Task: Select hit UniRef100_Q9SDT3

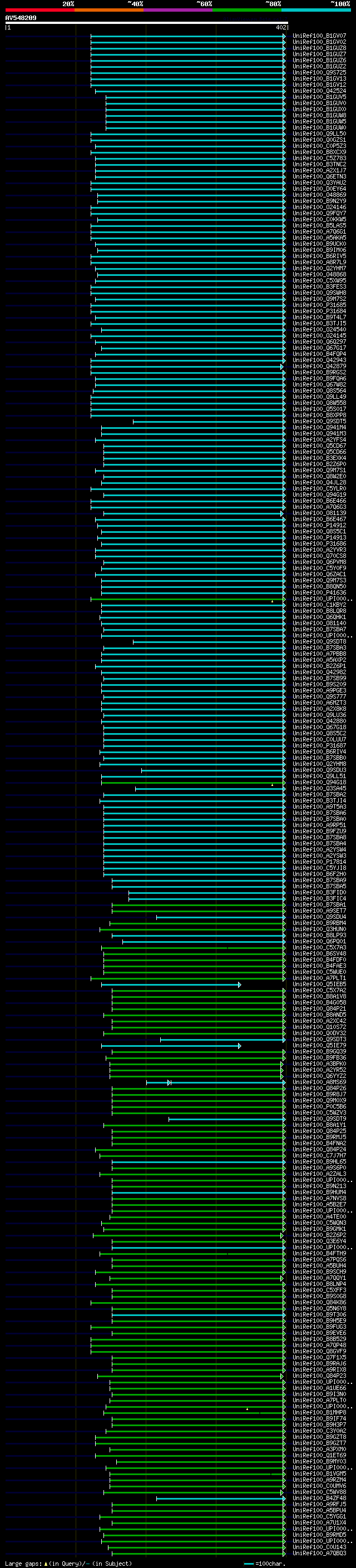Action: click(x=319, y=1040)
